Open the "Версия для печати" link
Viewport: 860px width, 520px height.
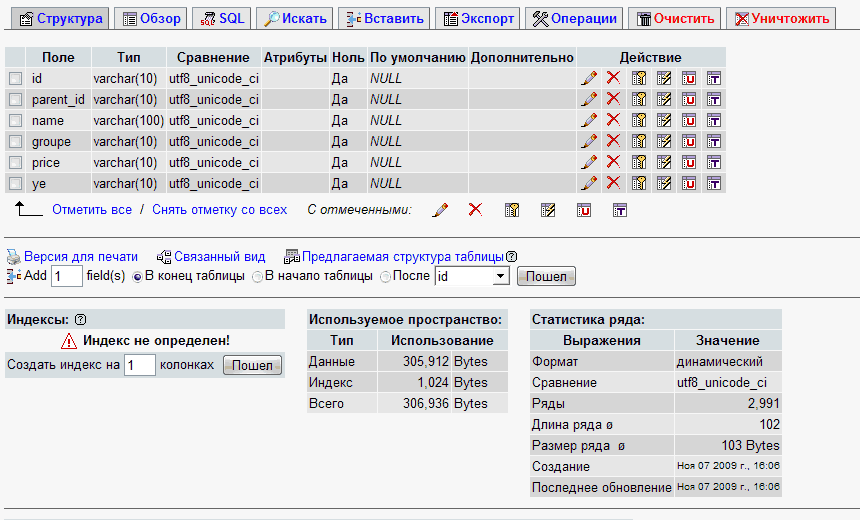[80, 257]
